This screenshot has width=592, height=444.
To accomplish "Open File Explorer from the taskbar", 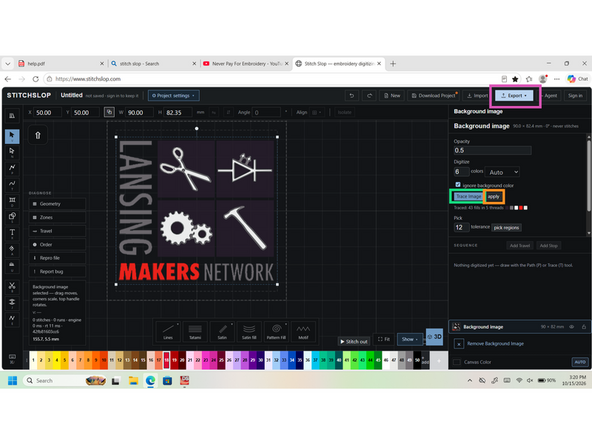I will pyautogui.click(x=133, y=381).
